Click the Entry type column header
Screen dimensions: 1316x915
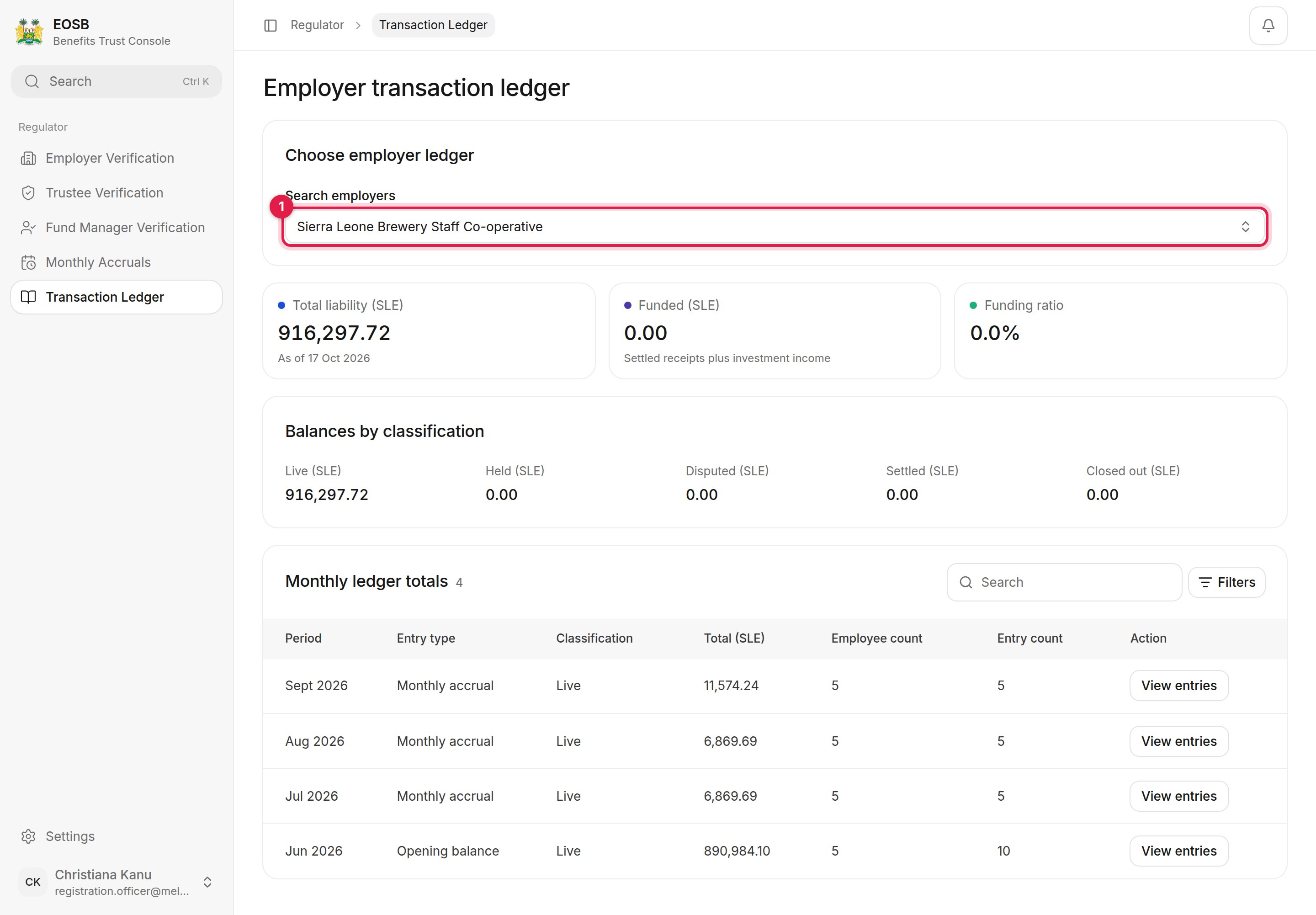click(x=426, y=638)
